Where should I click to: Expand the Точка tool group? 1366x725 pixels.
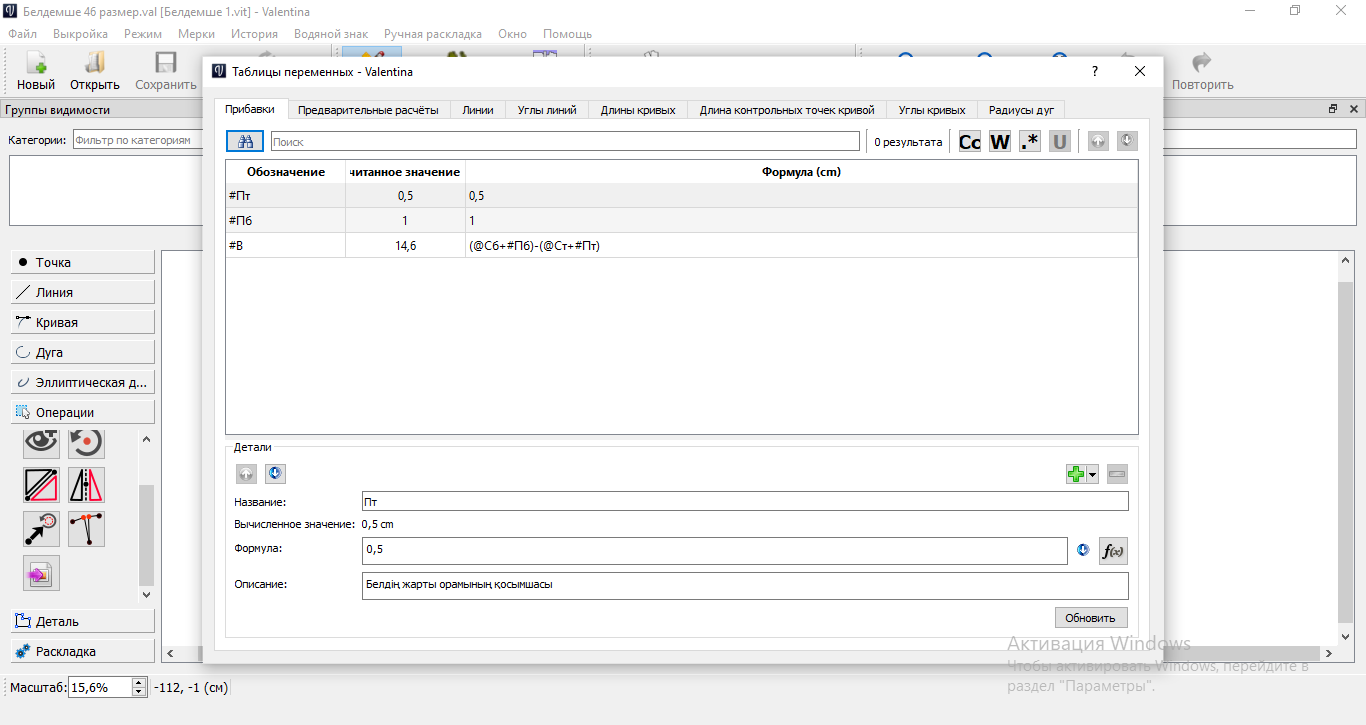83,262
